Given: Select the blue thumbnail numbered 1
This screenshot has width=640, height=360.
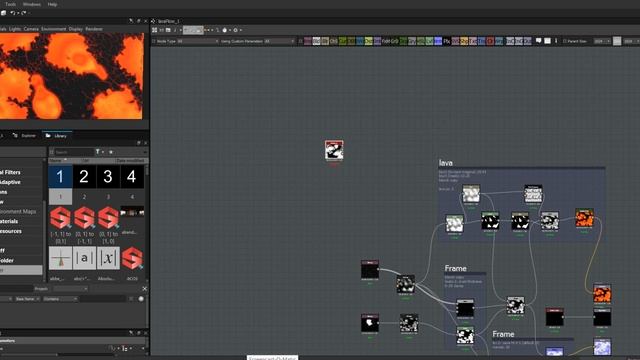Looking at the screenshot, I should coord(60,176).
